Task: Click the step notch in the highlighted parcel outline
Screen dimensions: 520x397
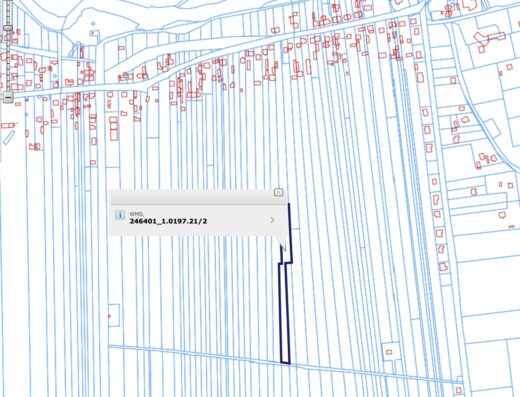Action: pyautogui.click(x=286, y=263)
